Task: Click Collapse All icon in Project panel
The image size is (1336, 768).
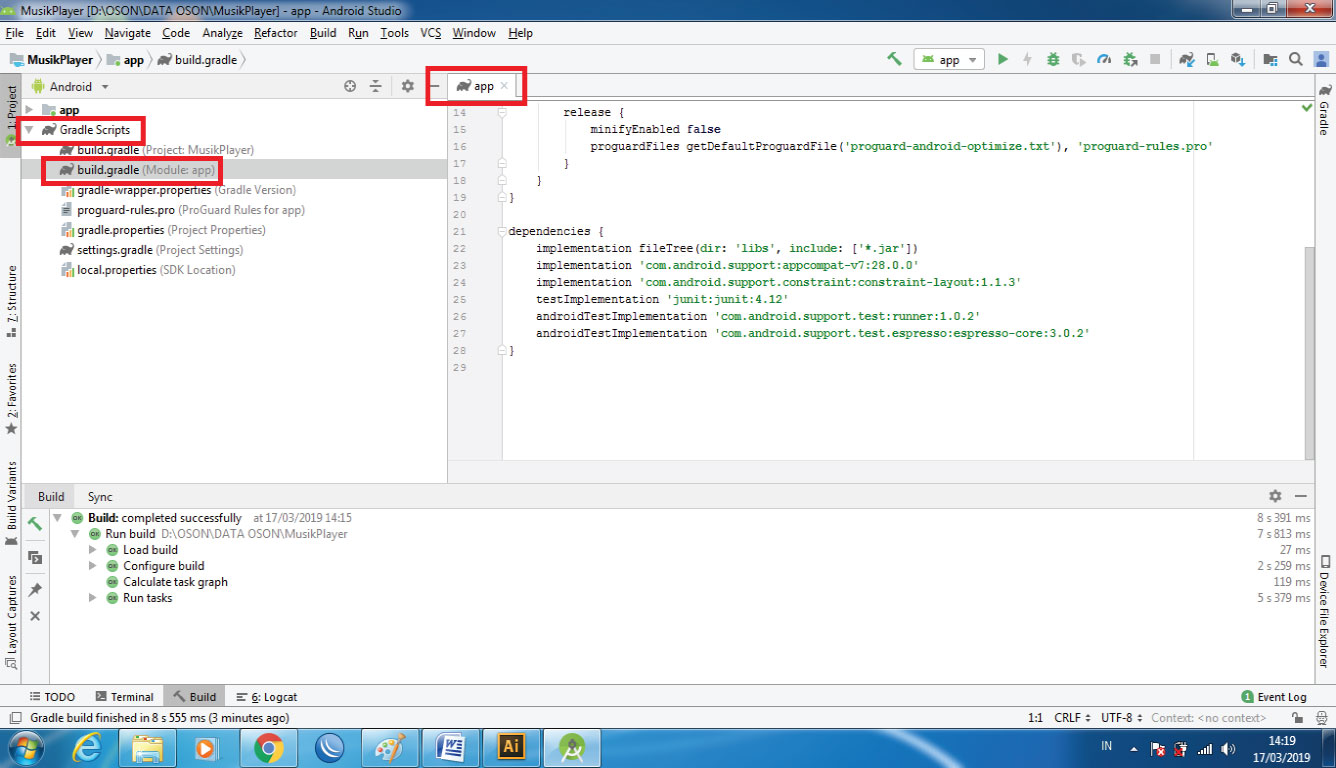Action: click(x=376, y=86)
